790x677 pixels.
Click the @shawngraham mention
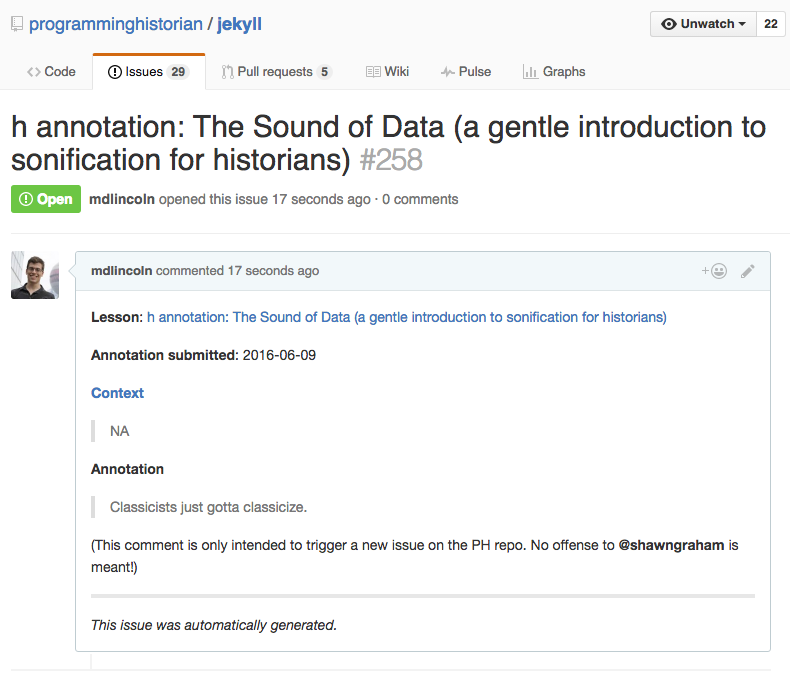tap(671, 545)
